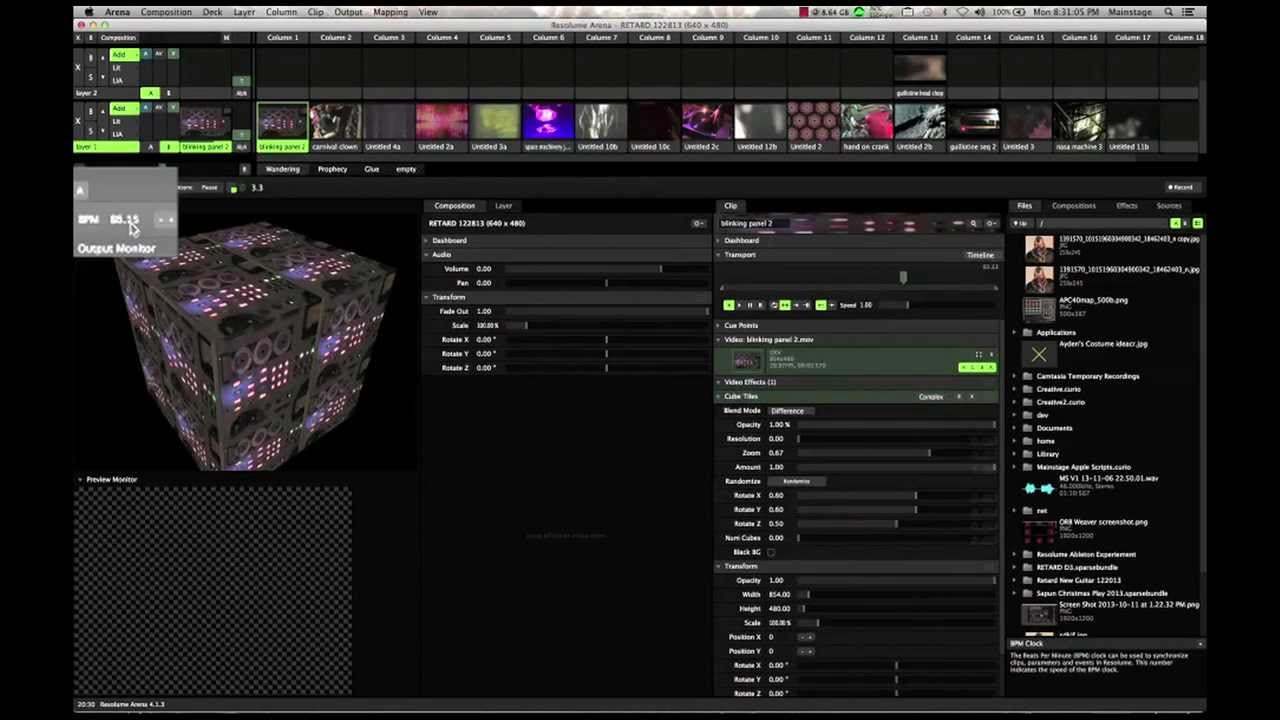Collapse the Cube Tiles effect
1280x720 pixels.
pos(719,397)
